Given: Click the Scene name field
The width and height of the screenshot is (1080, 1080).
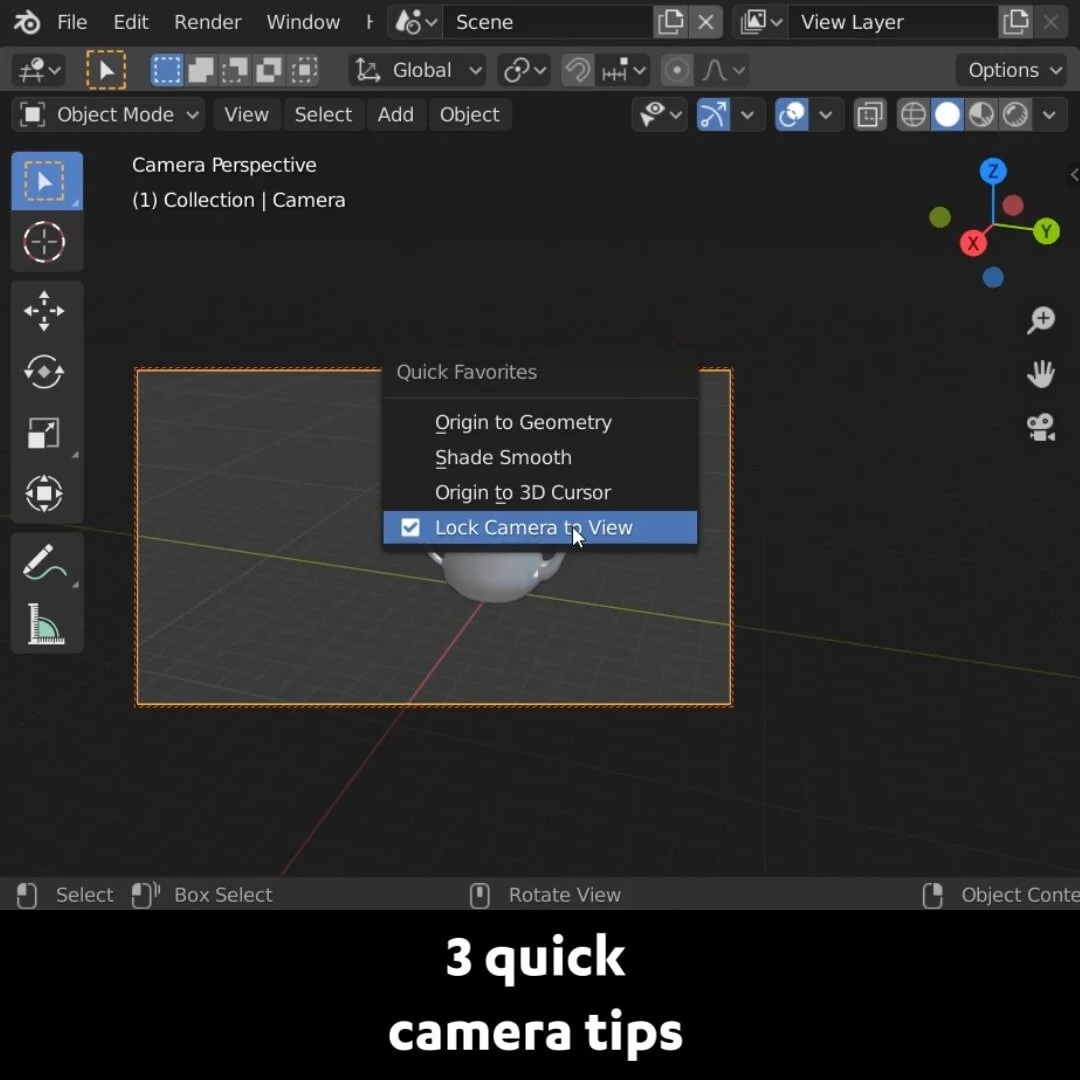Looking at the screenshot, I should coord(548,22).
